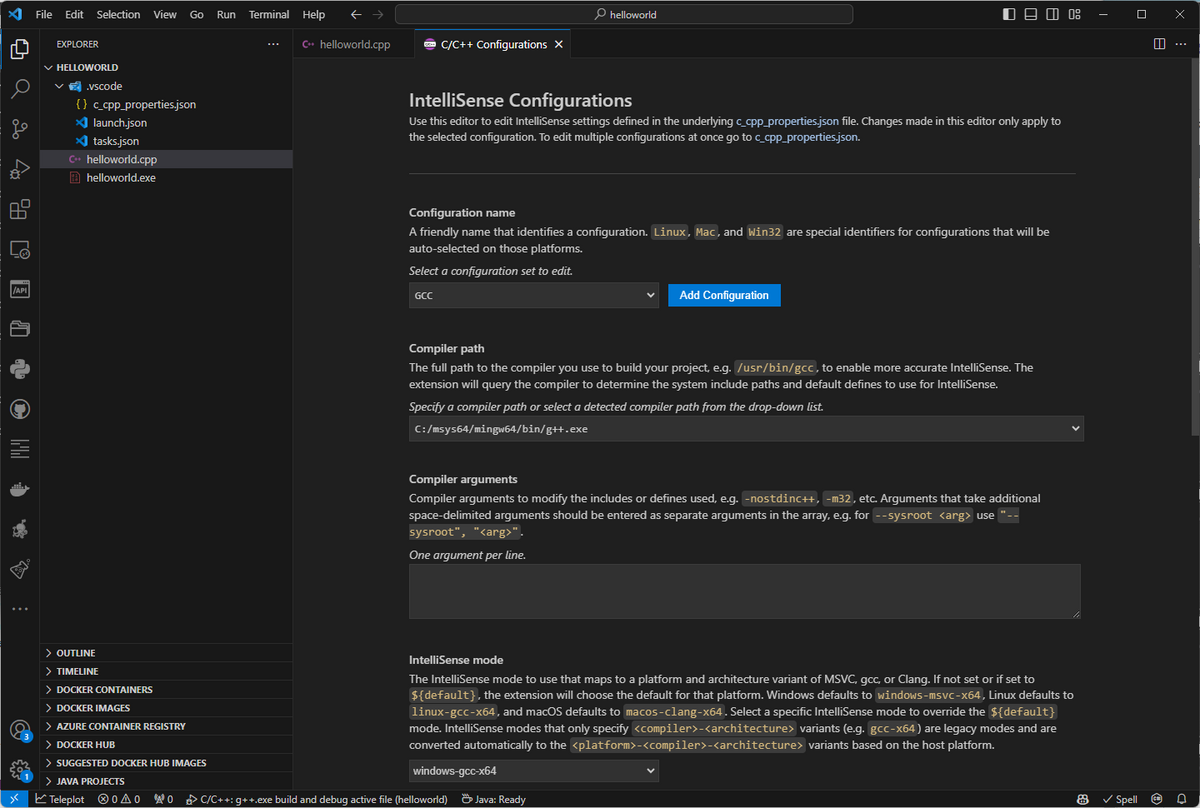Close the C/C++ Configurations tab

[x=559, y=44]
